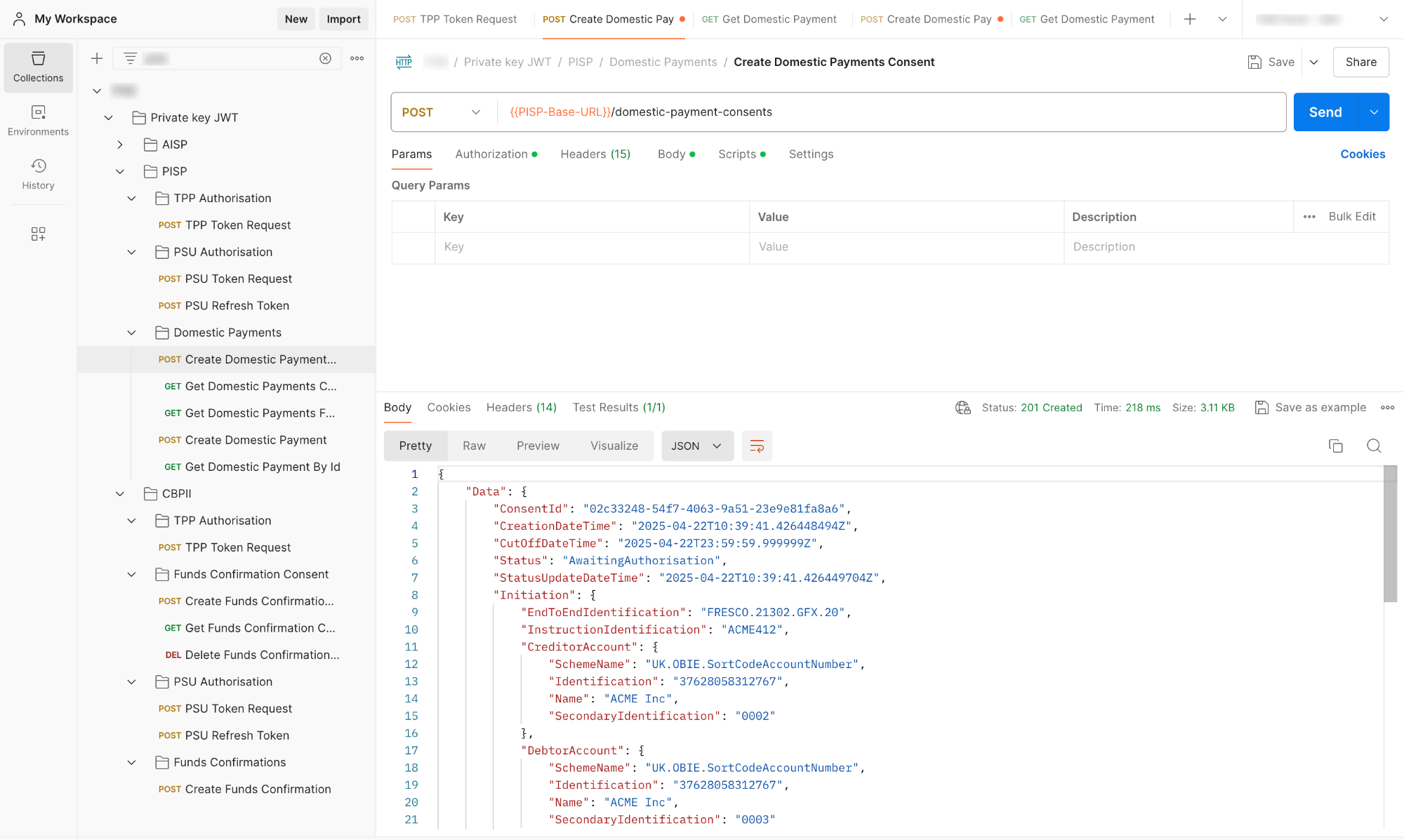Switch to the Authorization tab
The width and height of the screenshot is (1404, 840).
[x=496, y=154]
